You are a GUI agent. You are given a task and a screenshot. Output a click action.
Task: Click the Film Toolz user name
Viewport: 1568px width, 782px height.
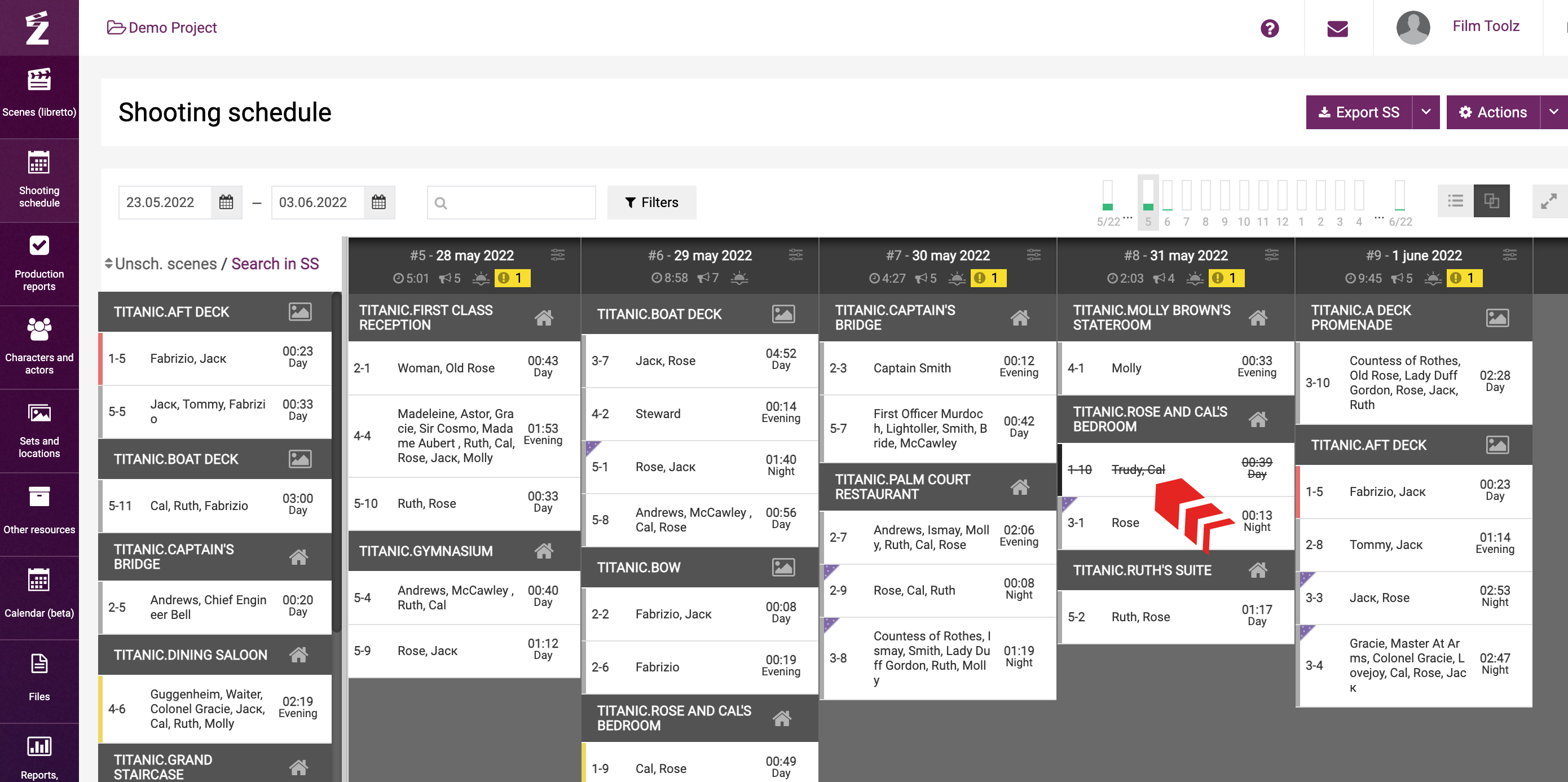point(1486,26)
